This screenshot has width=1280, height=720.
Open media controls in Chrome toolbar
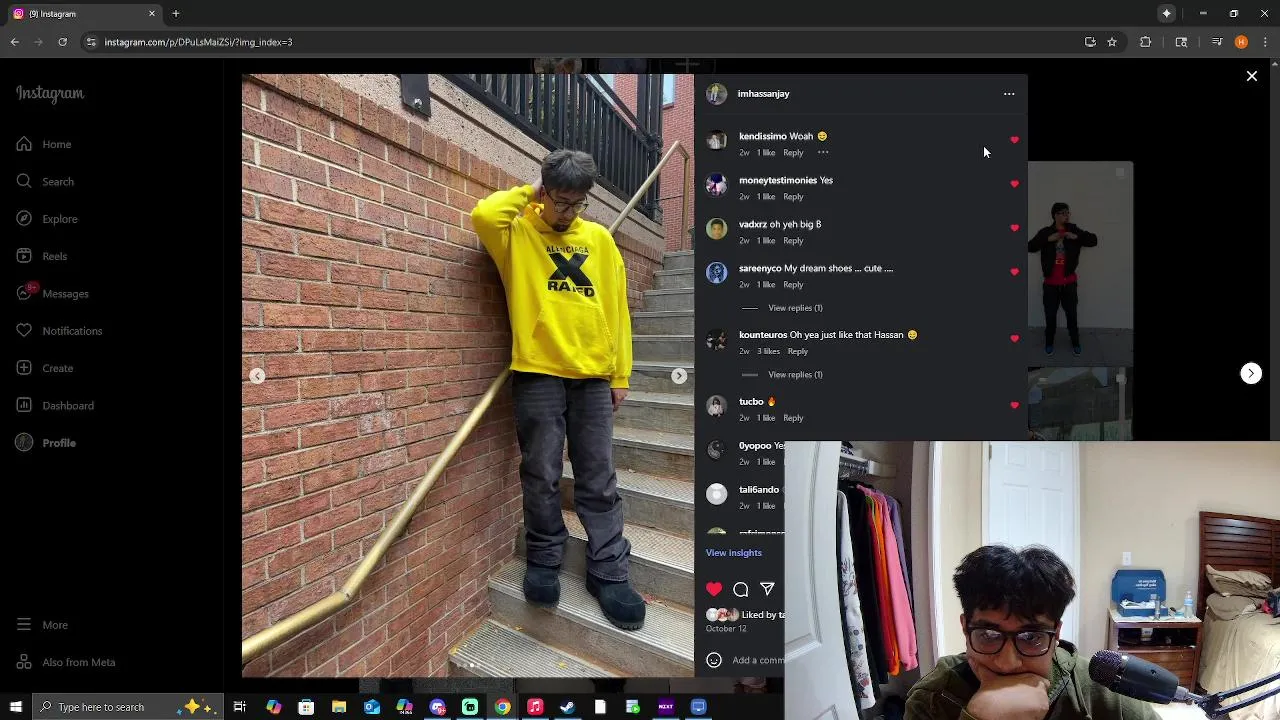(1217, 42)
